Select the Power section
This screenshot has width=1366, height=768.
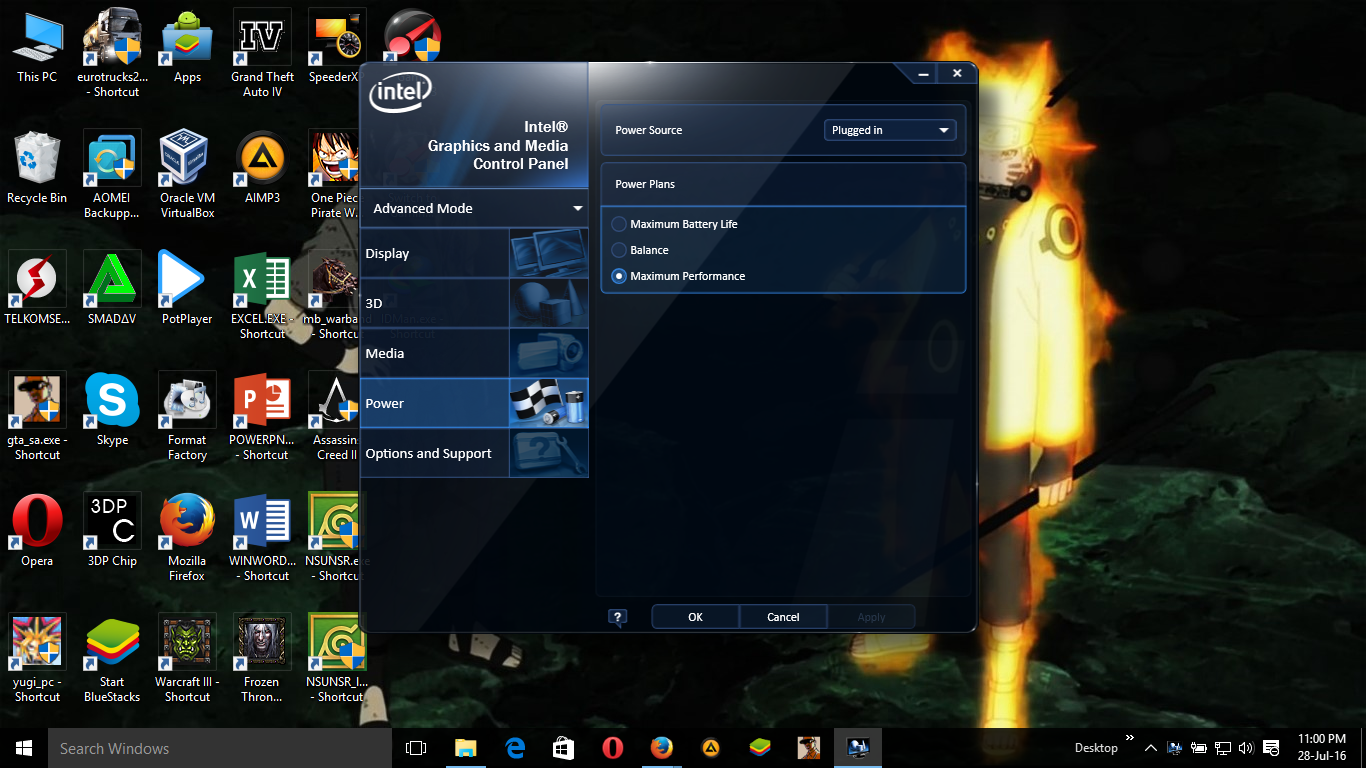pyautogui.click(x=474, y=403)
